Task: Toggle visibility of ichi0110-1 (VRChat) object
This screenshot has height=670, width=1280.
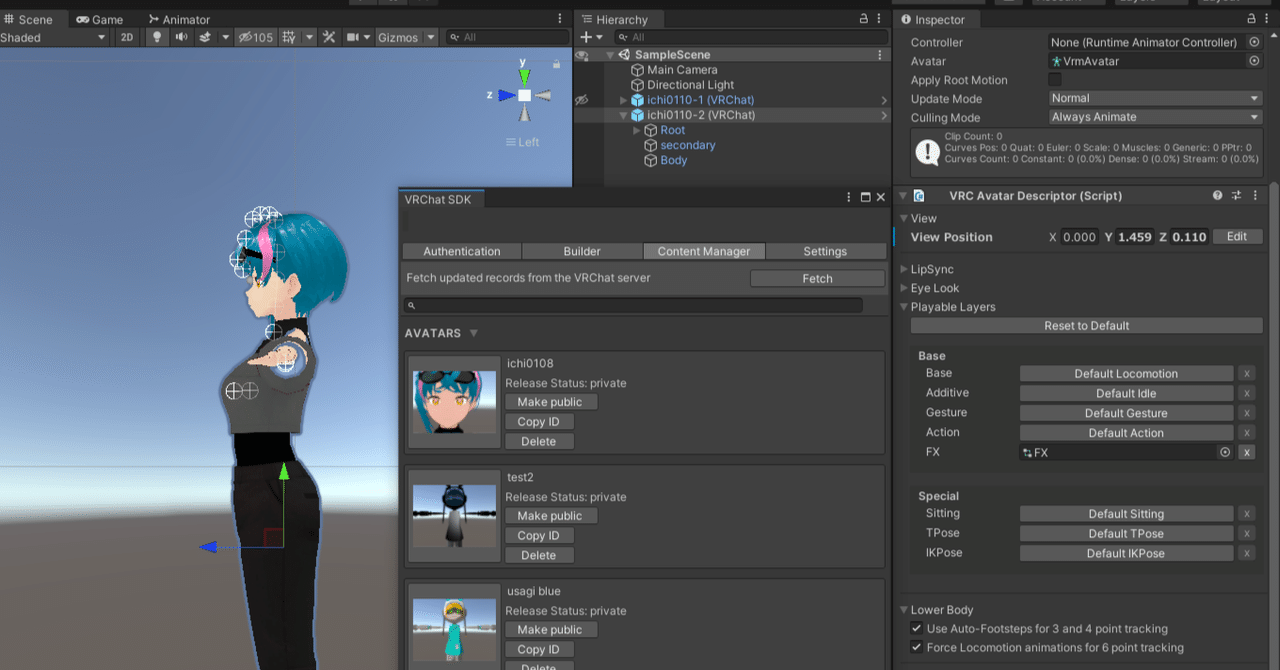Action: tap(581, 100)
